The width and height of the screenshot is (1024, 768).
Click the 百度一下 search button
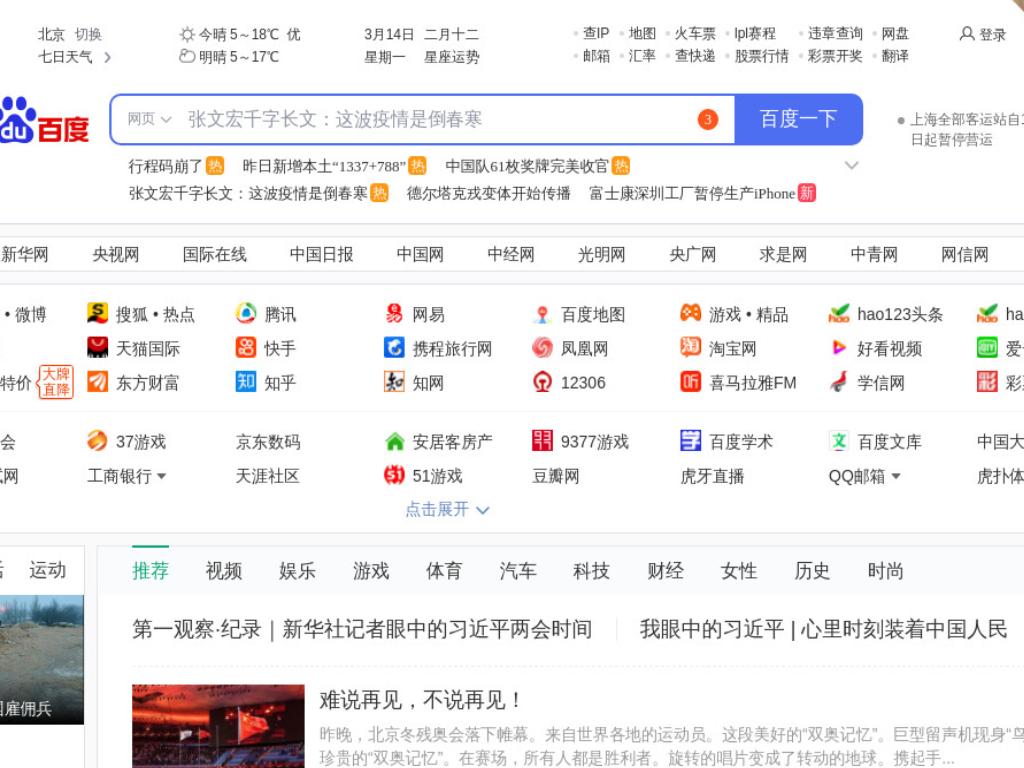pyautogui.click(x=798, y=119)
